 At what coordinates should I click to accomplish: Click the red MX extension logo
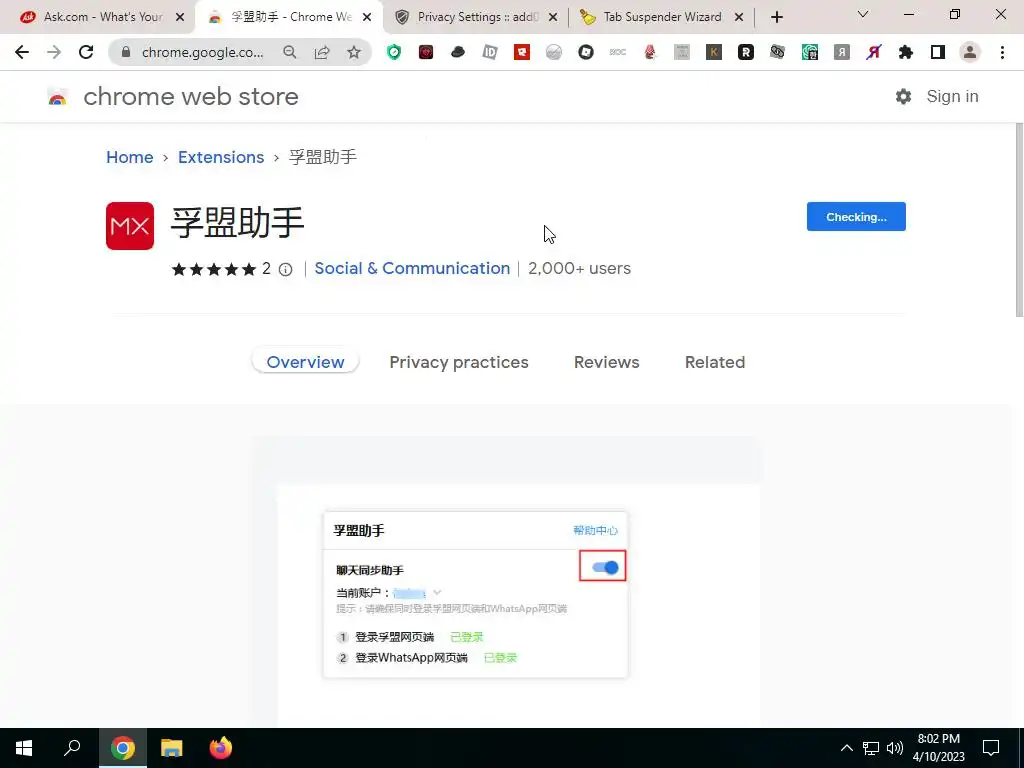(130, 226)
